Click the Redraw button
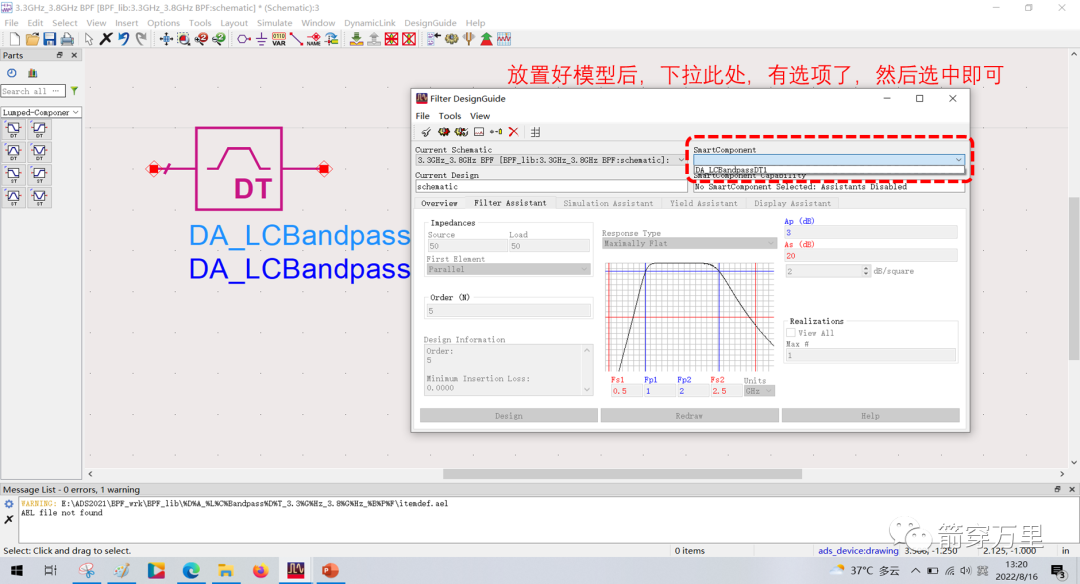Screen dimensions: 1080x584 pyautogui.click(x=689, y=415)
